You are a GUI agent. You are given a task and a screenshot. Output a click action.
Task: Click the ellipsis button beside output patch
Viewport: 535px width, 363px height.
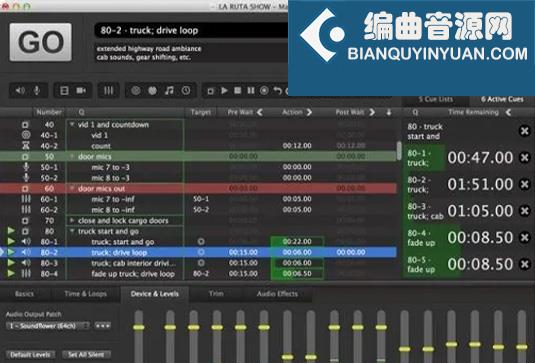click(103, 326)
